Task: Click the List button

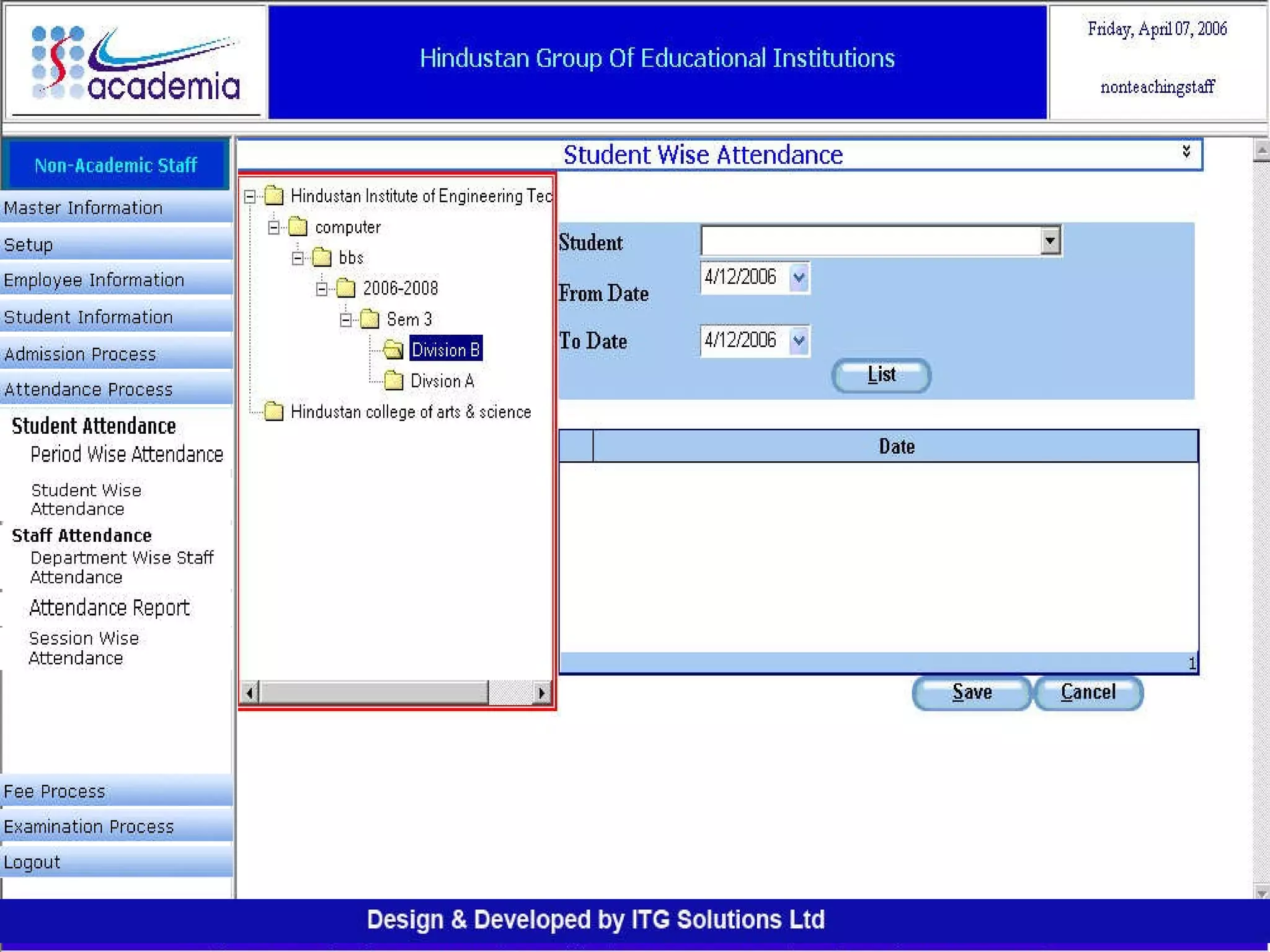Action: pyautogui.click(x=881, y=374)
